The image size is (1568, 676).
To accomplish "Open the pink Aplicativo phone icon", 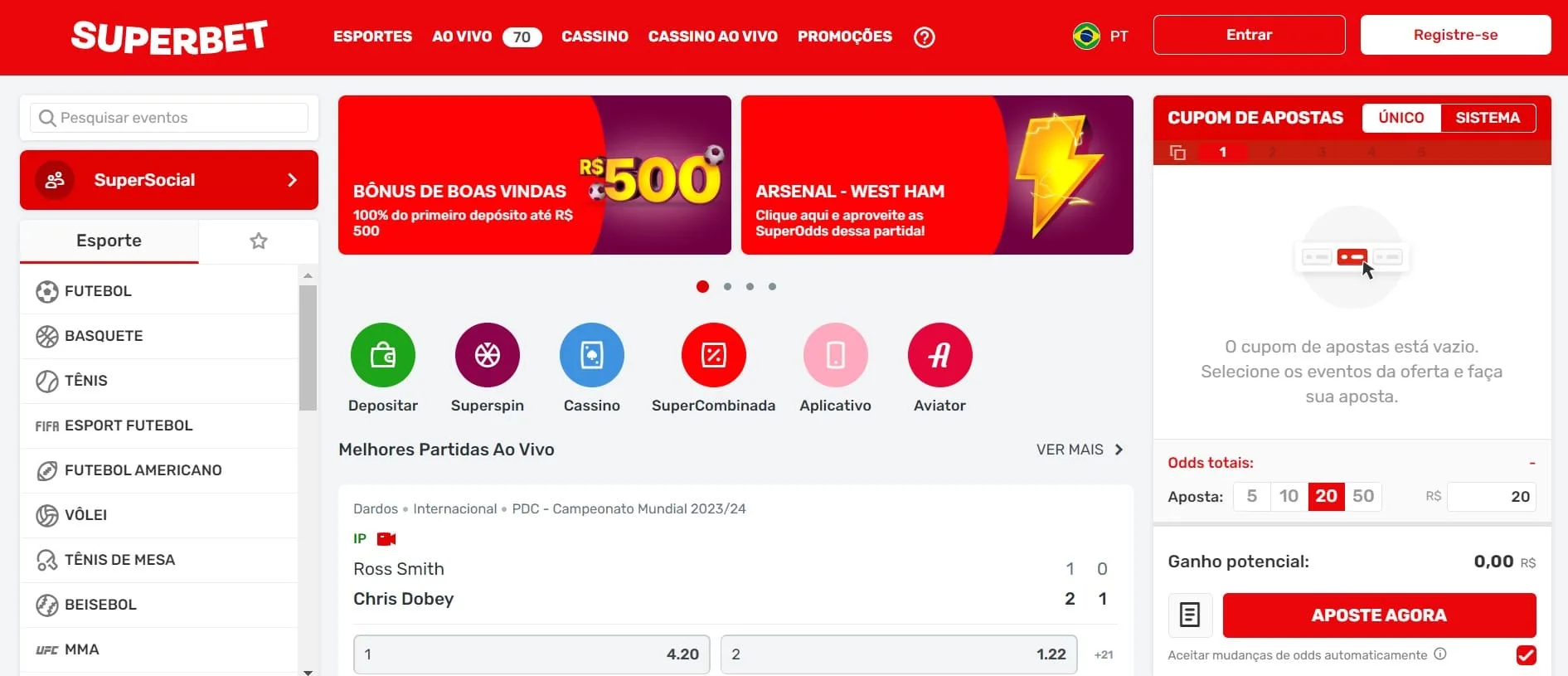I will click(x=836, y=355).
